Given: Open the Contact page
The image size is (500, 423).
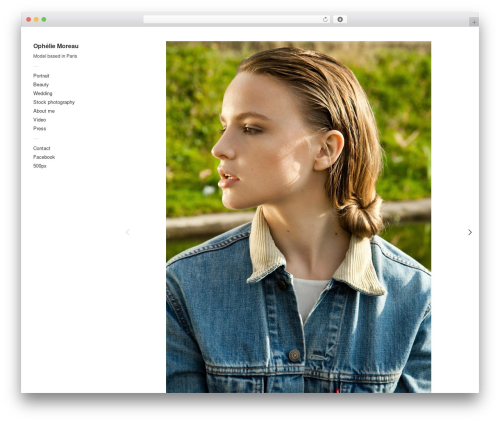Looking at the screenshot, I should [41, 148].
